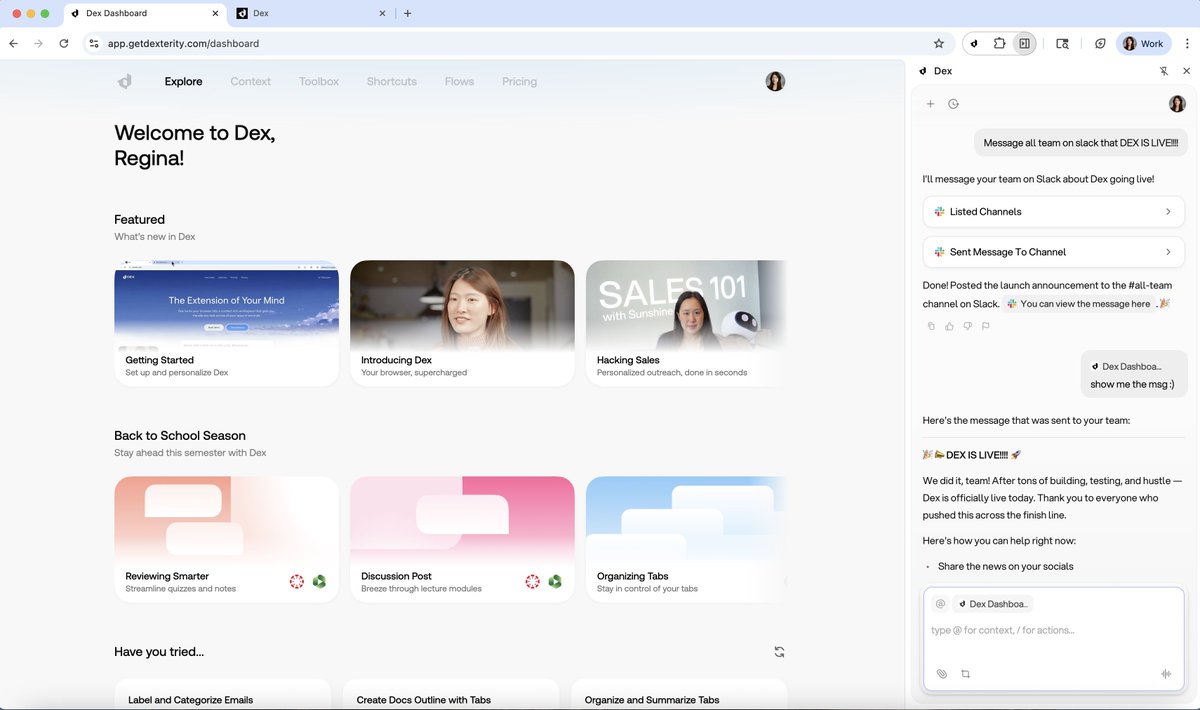This screenshot has height=710, width=1200.
Task: Open the Getting Started card
Action: click(226, 324)
